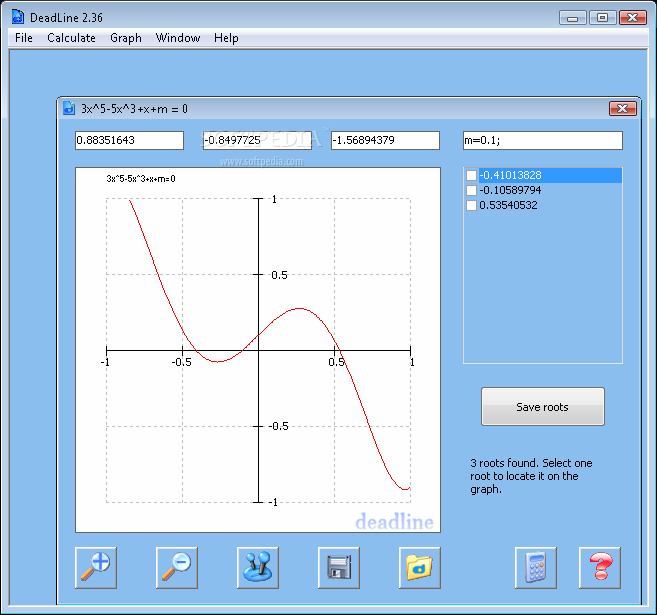Screen dimensions: 657x615
Task: Click the red curve in the graph
Action: [x=300, y=309]
